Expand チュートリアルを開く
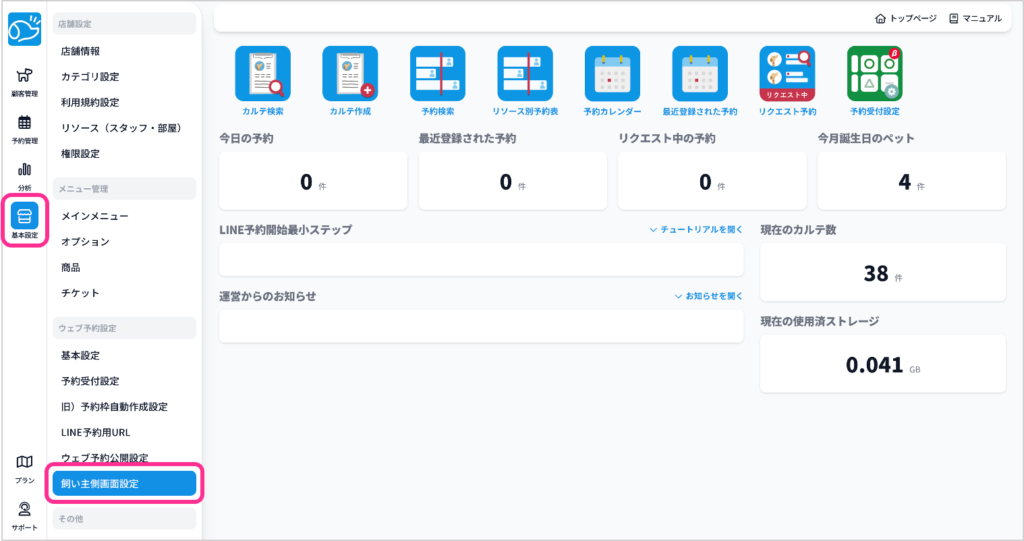This screenshot has width=1024, height=541. 696,230
